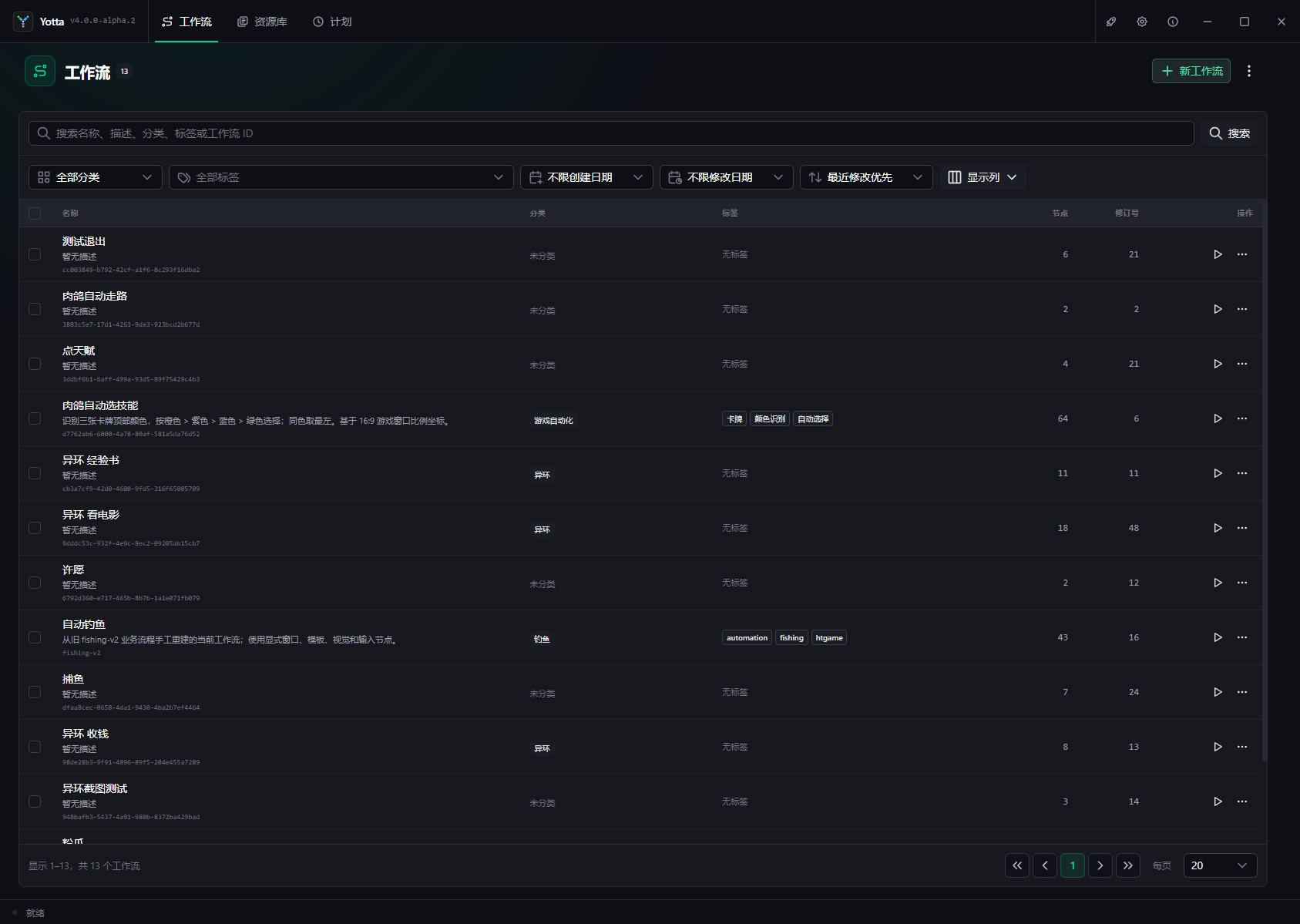This screenshot has height=924, width=1300.
Task: Open the 不限创建日期 date dropdown
Action: tap(586, 177)
